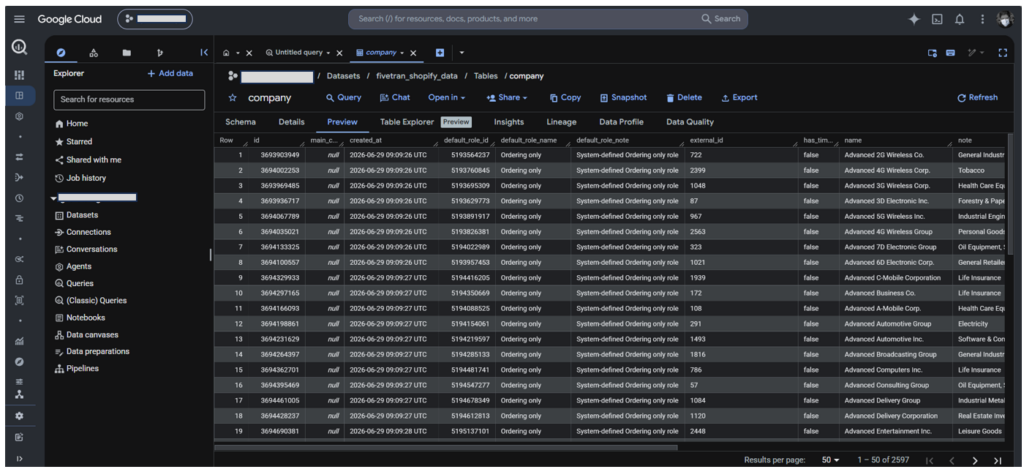
Task: Go to the next results page
Action: click(974, 460)
